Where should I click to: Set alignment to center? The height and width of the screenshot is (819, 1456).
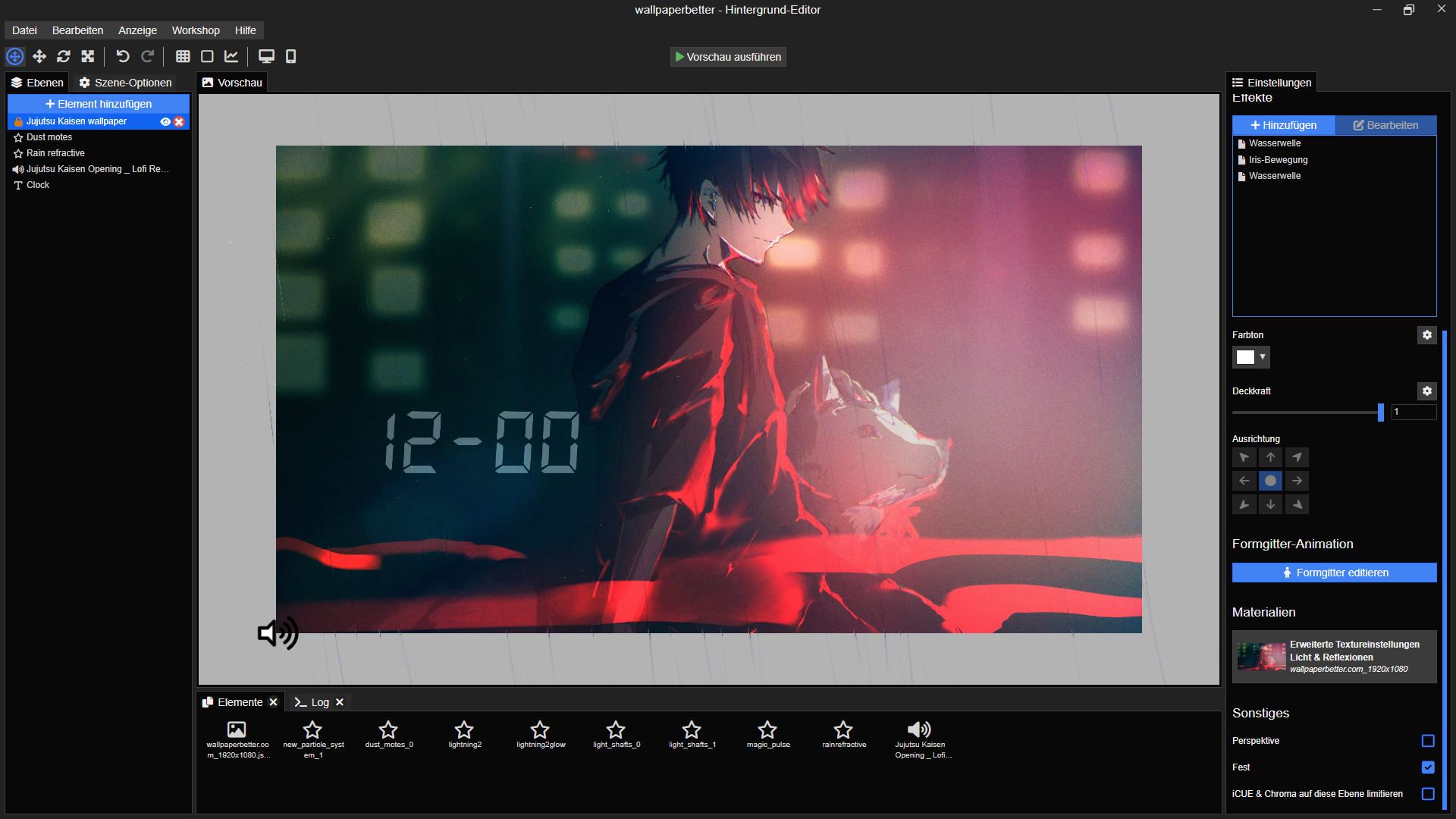tap(1271, 481)
